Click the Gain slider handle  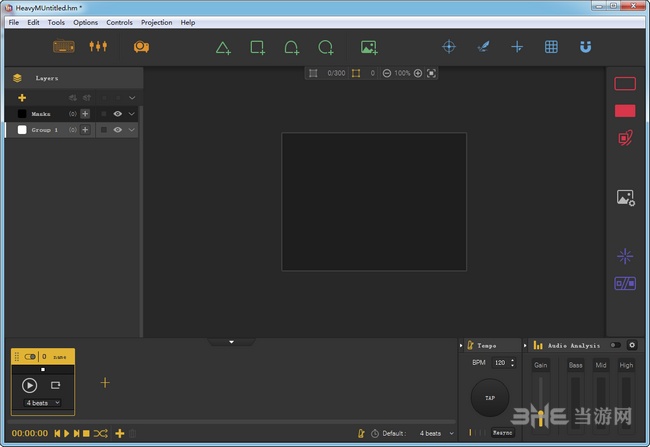click(x=541, y=418)
